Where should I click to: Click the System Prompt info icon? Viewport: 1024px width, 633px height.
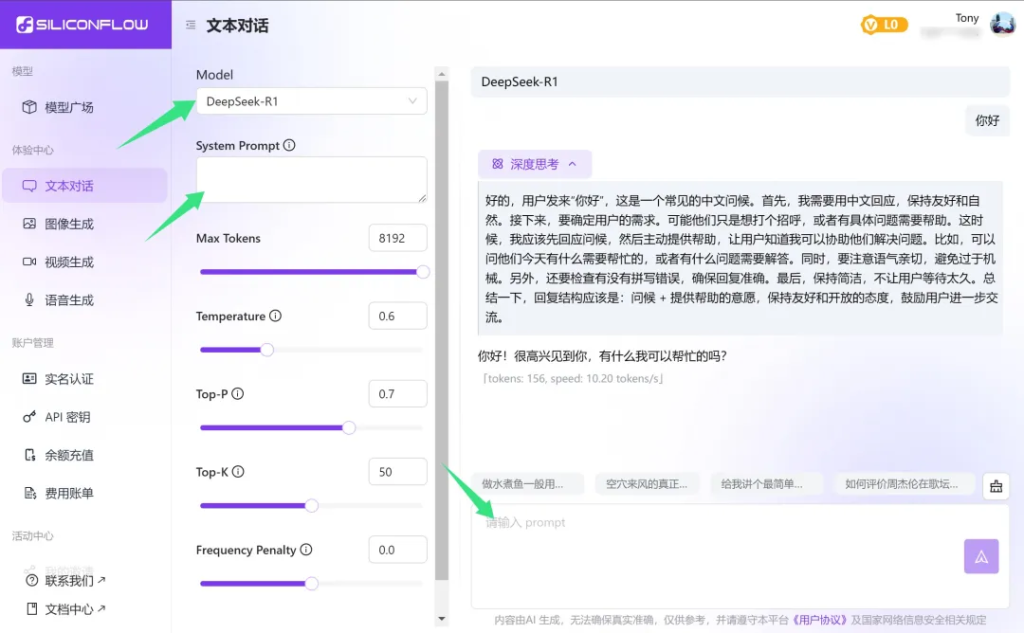[289, 145]
